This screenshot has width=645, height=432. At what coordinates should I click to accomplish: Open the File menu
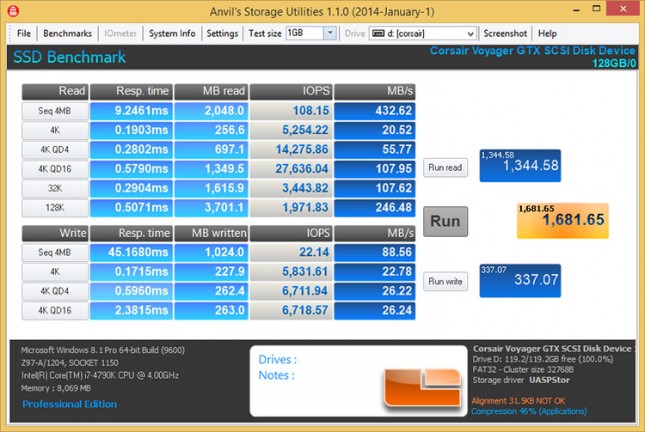24,33
